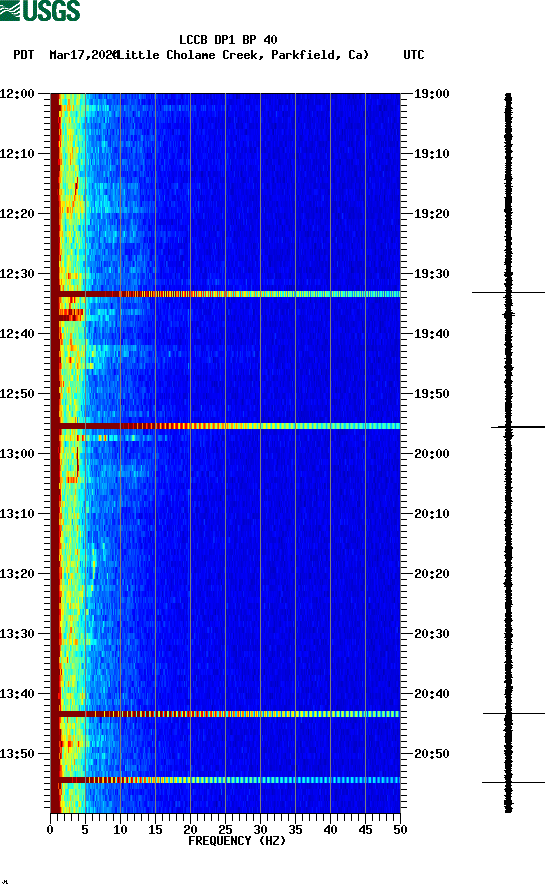Click the date 'Mar17,2020' label
The height and width of the screenshot is (893, 552).
(83, 55)
